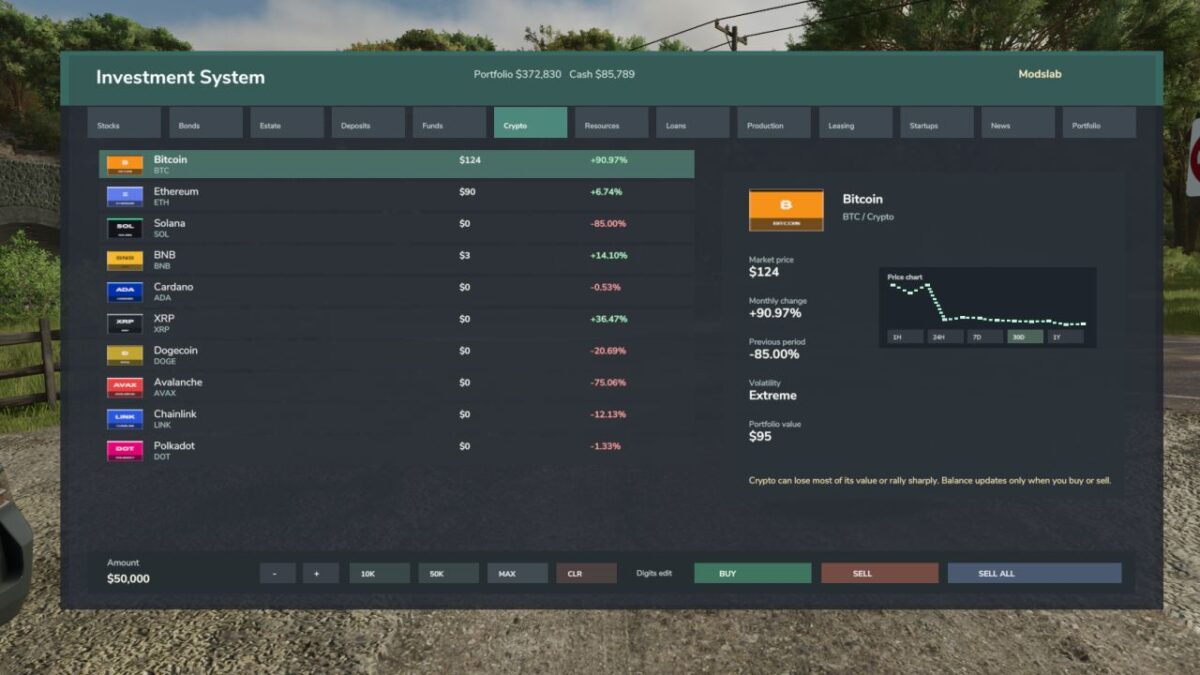Select the Ethereum row

click(x=397, y=197)
